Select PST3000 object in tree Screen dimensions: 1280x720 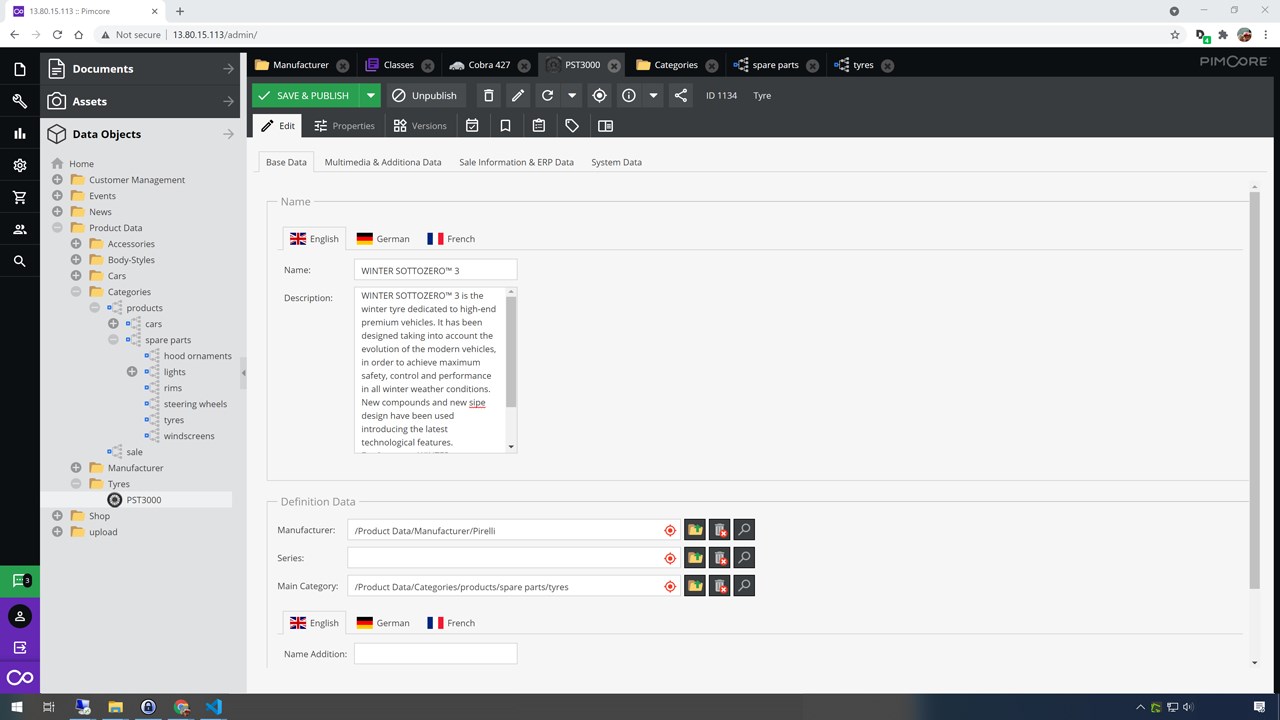click(143, 500)
